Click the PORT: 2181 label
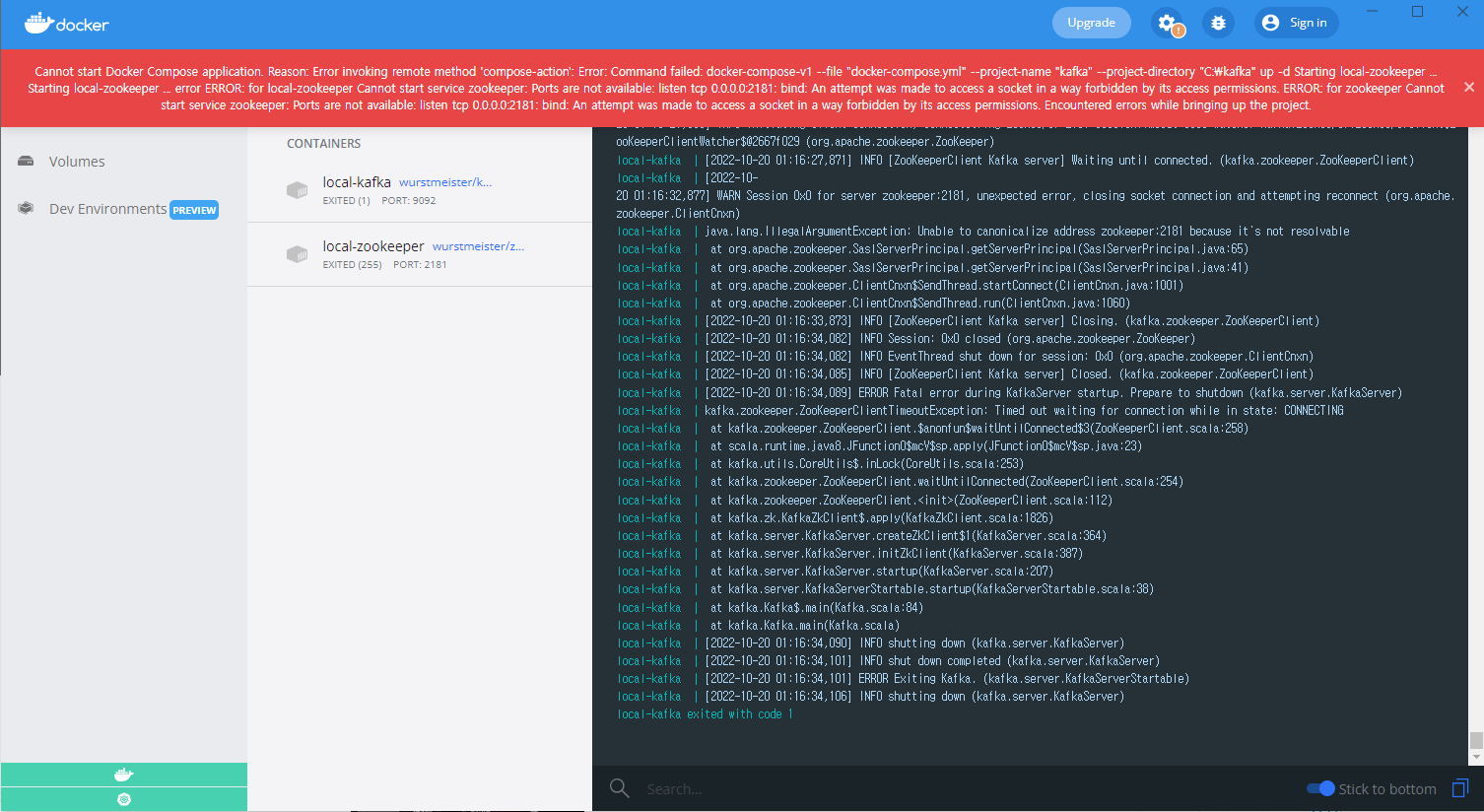This screenshot has height=812, width=1484. (x=420, y=265)
